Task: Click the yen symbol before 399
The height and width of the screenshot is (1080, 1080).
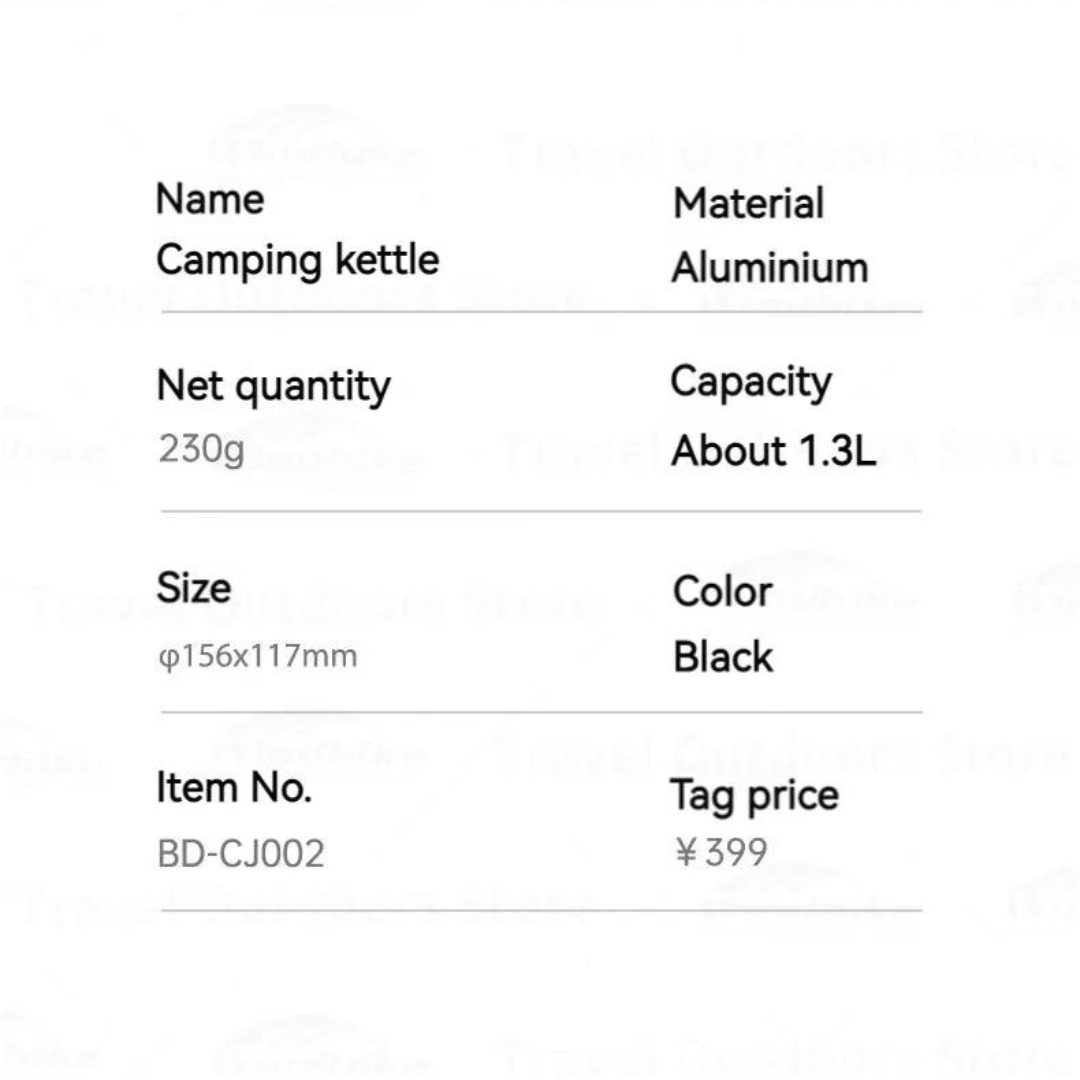Action: tap(686, 853)
